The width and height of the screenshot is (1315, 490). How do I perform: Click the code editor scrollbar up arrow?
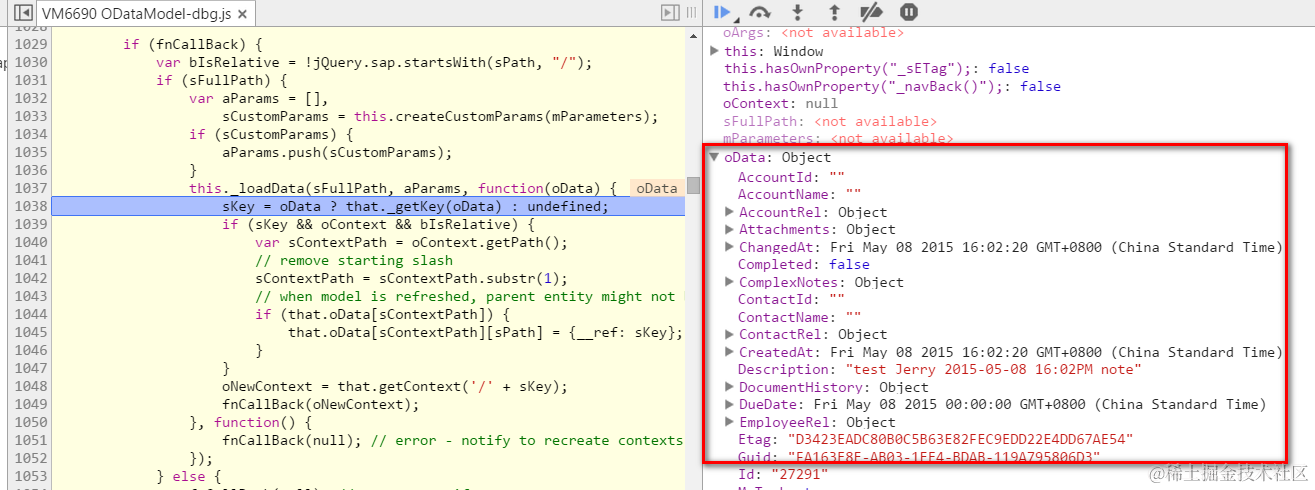click(x=693, y=35)
